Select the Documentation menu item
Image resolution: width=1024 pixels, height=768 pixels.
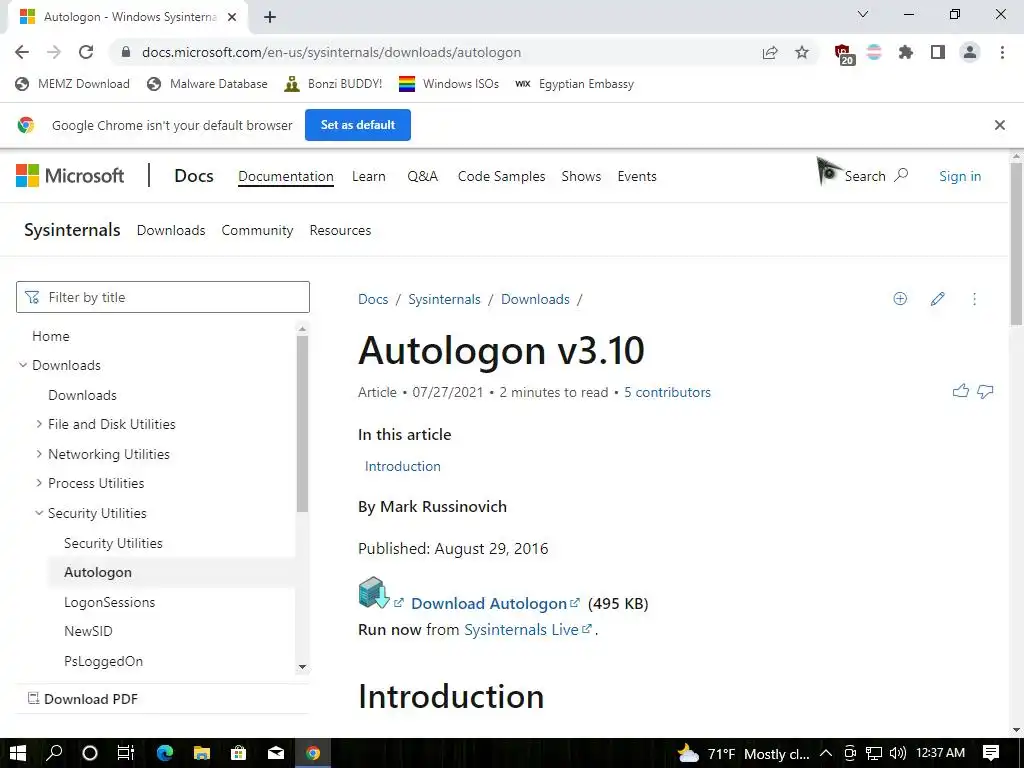pyautogui.click(x=285, y=176)
